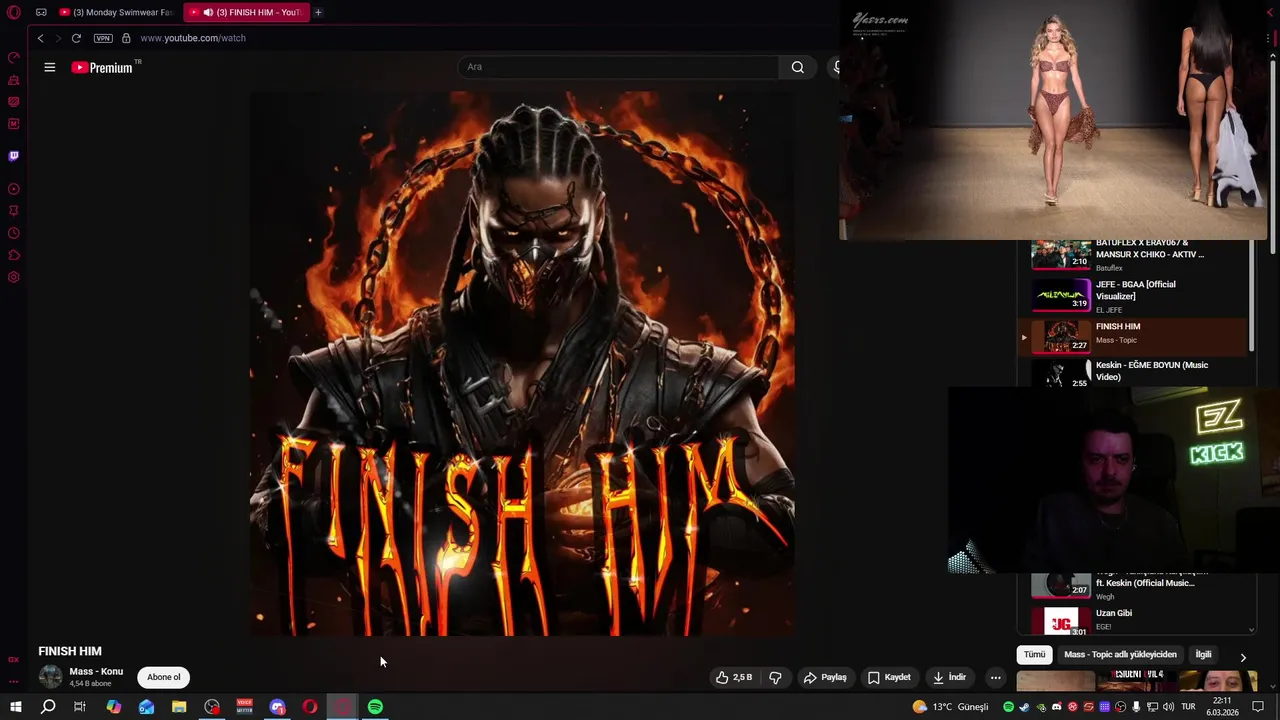Open sidebar three-dots setup menu
Screen dimensions: 1280x720
tap(14, 681)
